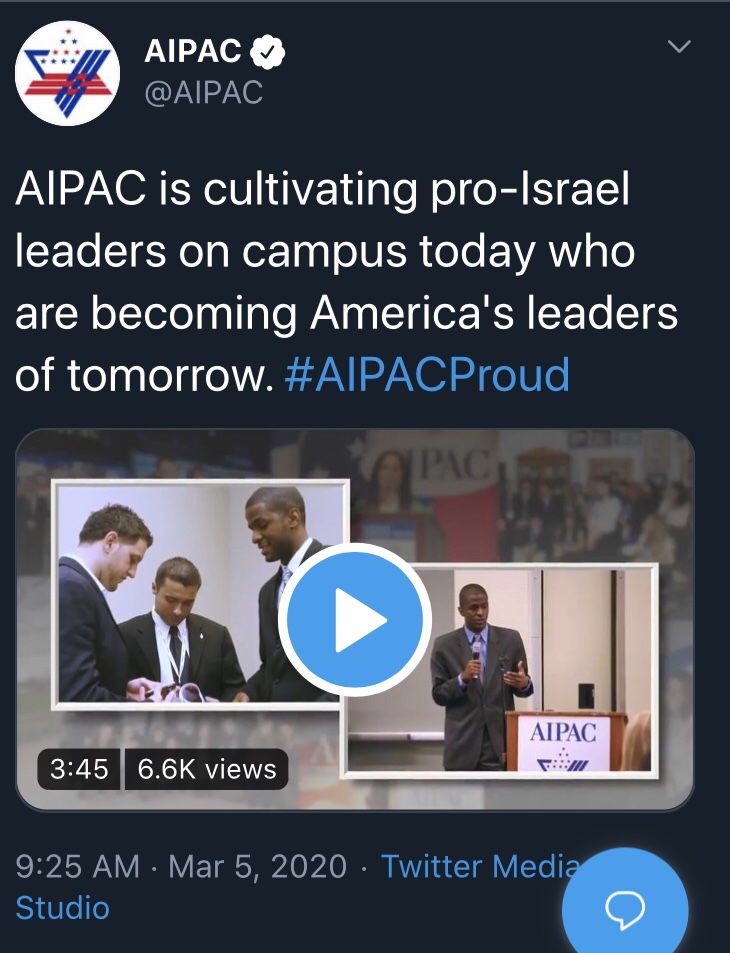
Task: Play the embedded AIPAC video
Action: click(355, 619)
